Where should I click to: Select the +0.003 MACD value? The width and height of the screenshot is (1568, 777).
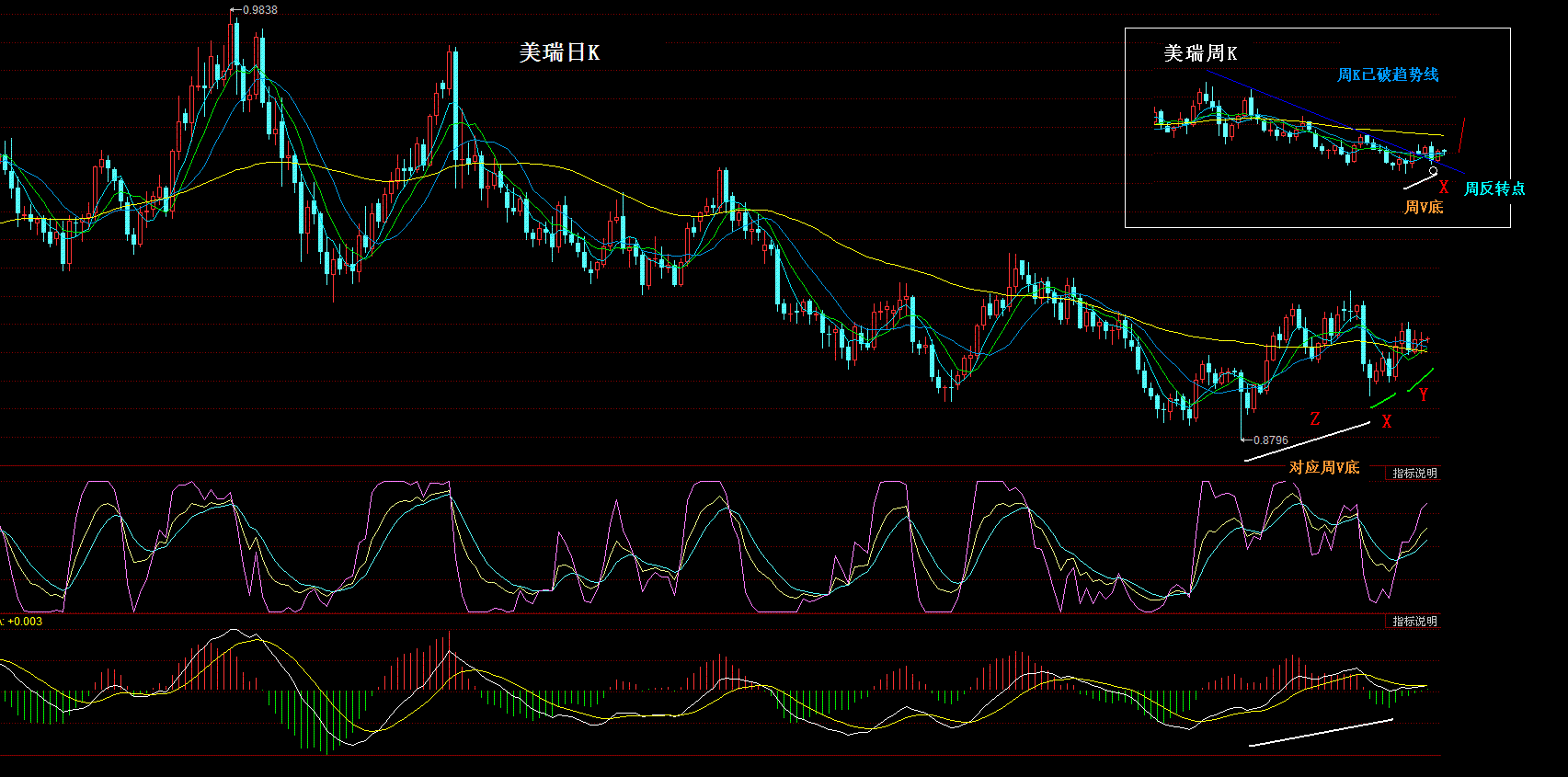point(25,622)
